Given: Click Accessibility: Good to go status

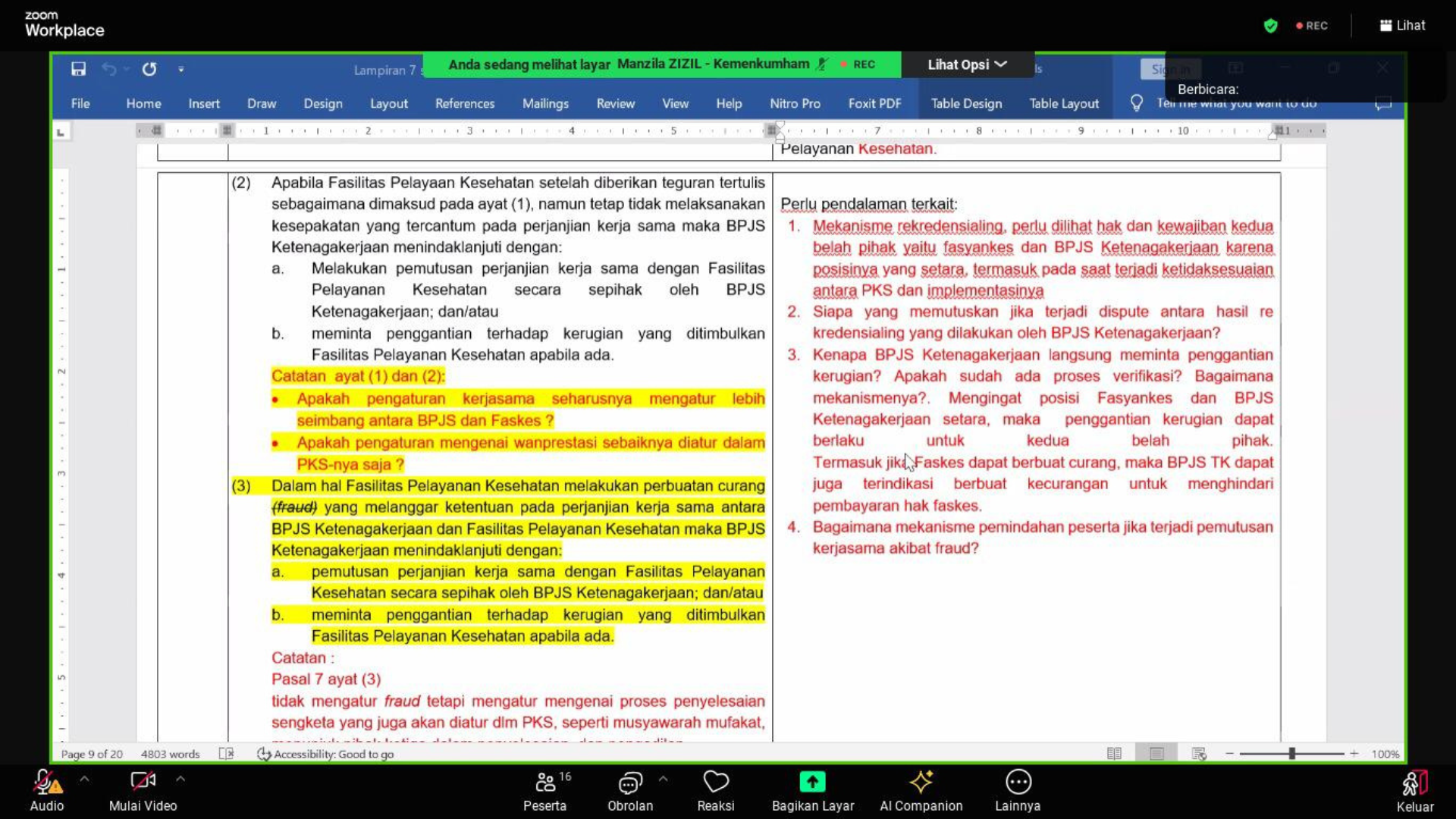Looking at the screenshot, I should click(325, 754).
